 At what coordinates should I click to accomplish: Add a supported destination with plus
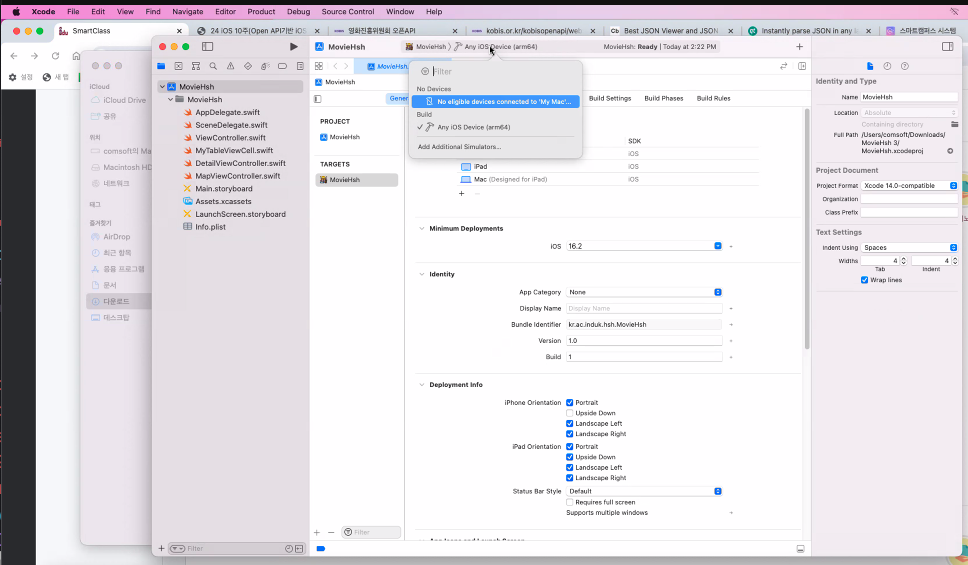[461, 193]
